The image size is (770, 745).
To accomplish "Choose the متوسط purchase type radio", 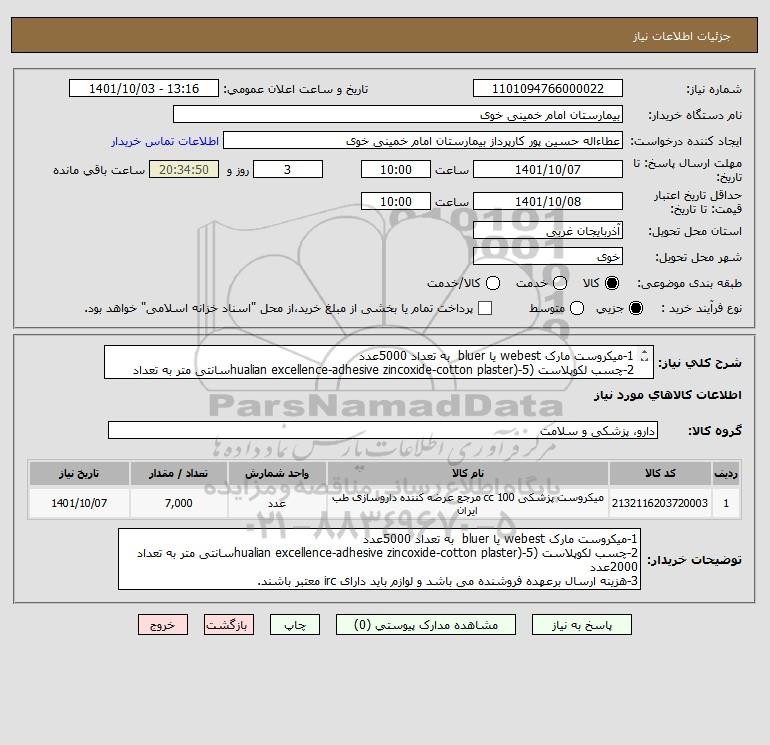I will (x=577, y=308).
